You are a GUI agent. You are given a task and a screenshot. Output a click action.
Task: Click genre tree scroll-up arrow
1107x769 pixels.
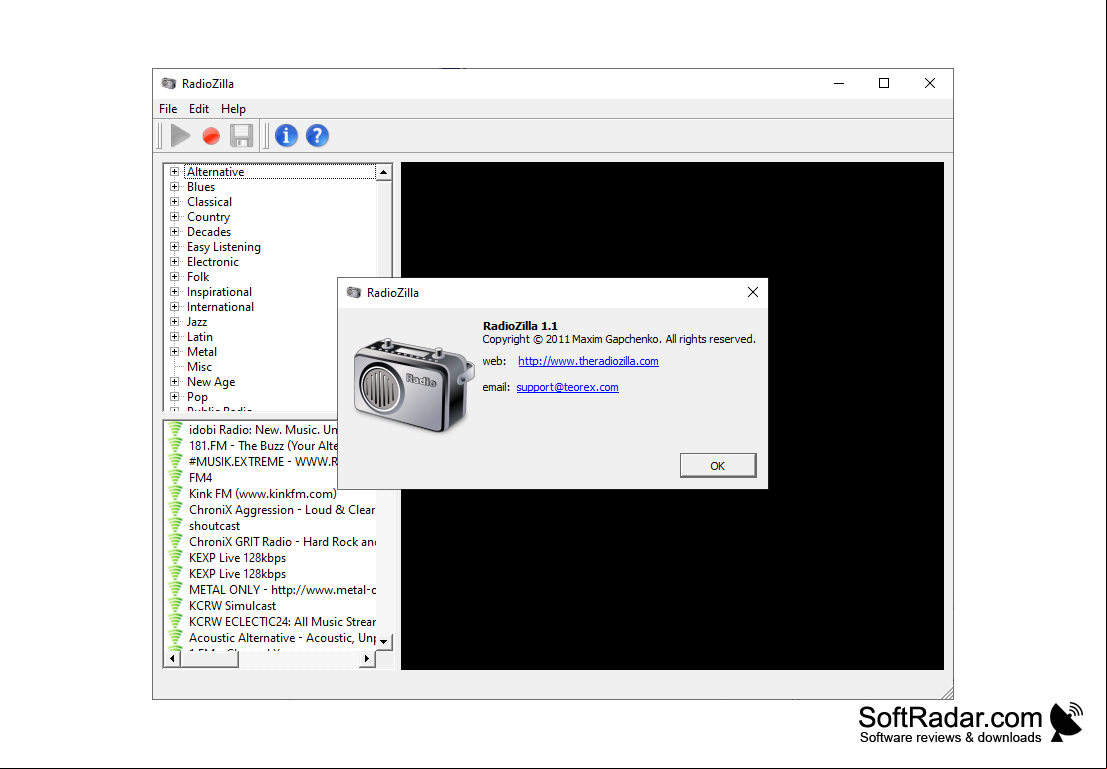(383, 172)
